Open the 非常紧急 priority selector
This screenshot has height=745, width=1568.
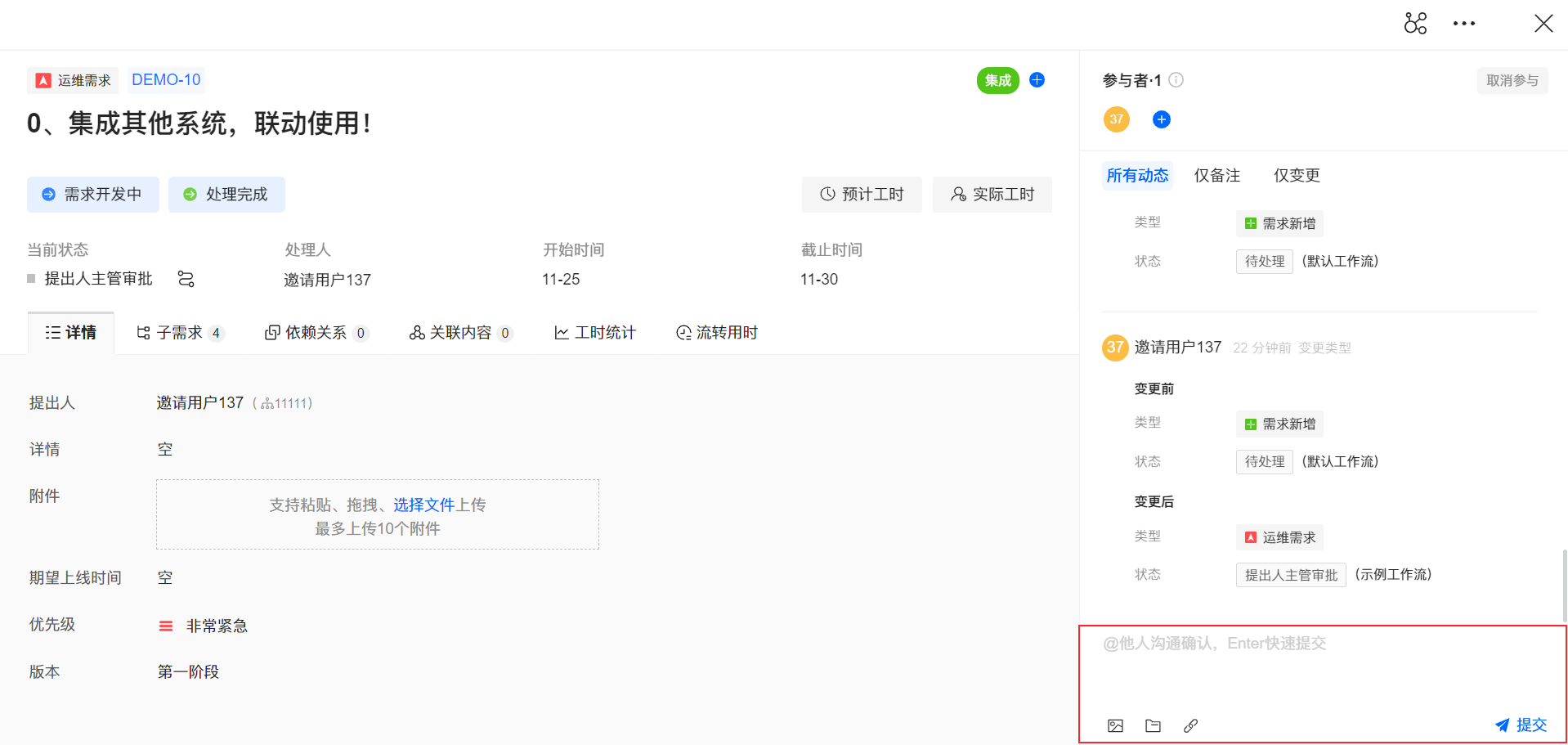[x=216, y=626]
